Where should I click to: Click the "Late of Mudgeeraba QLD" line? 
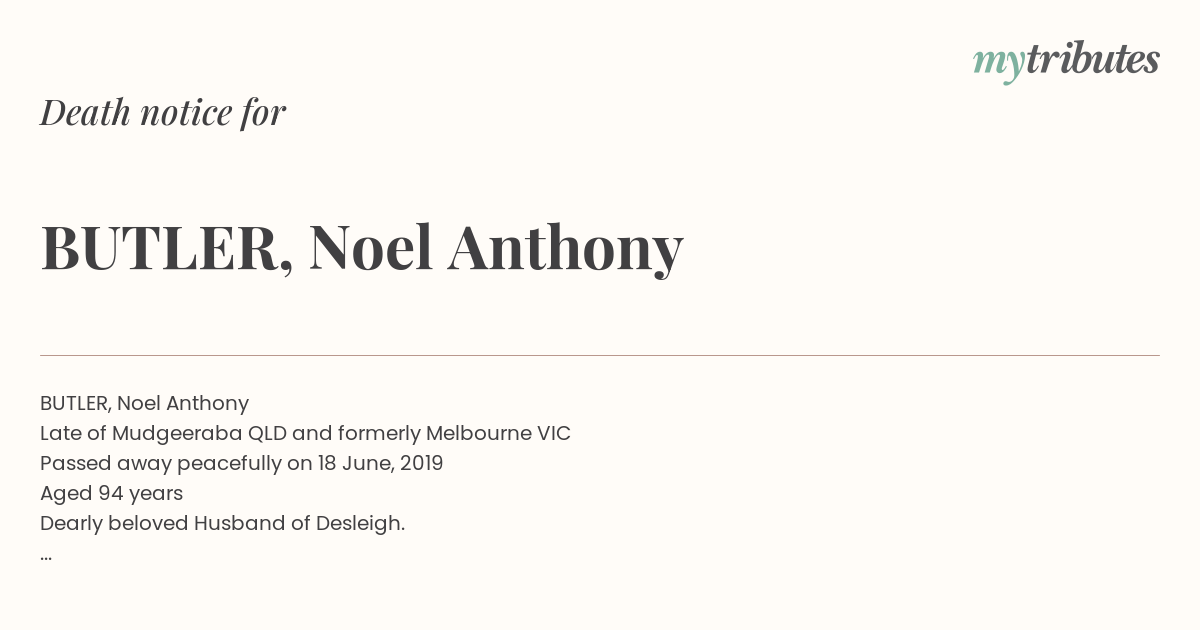305,433
